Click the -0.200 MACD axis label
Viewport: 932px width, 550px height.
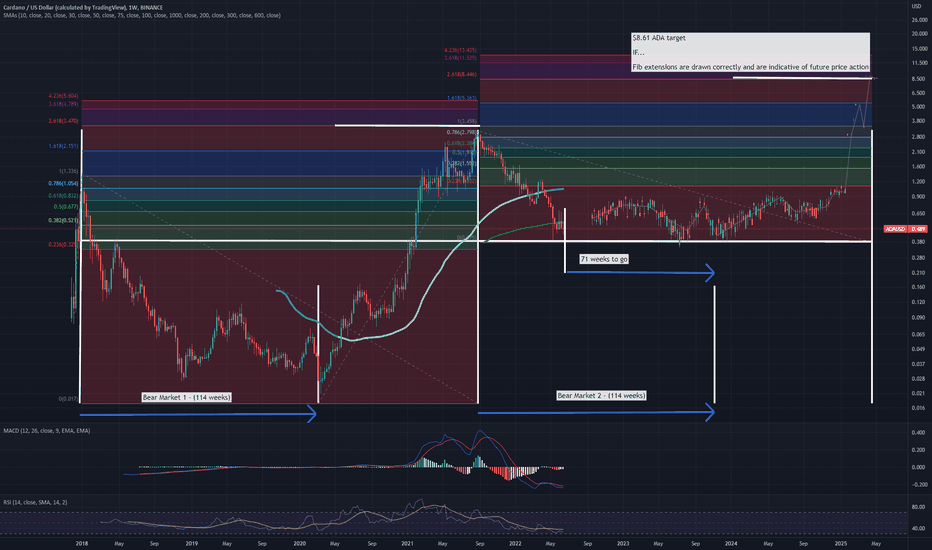click(x=918, y=485)
